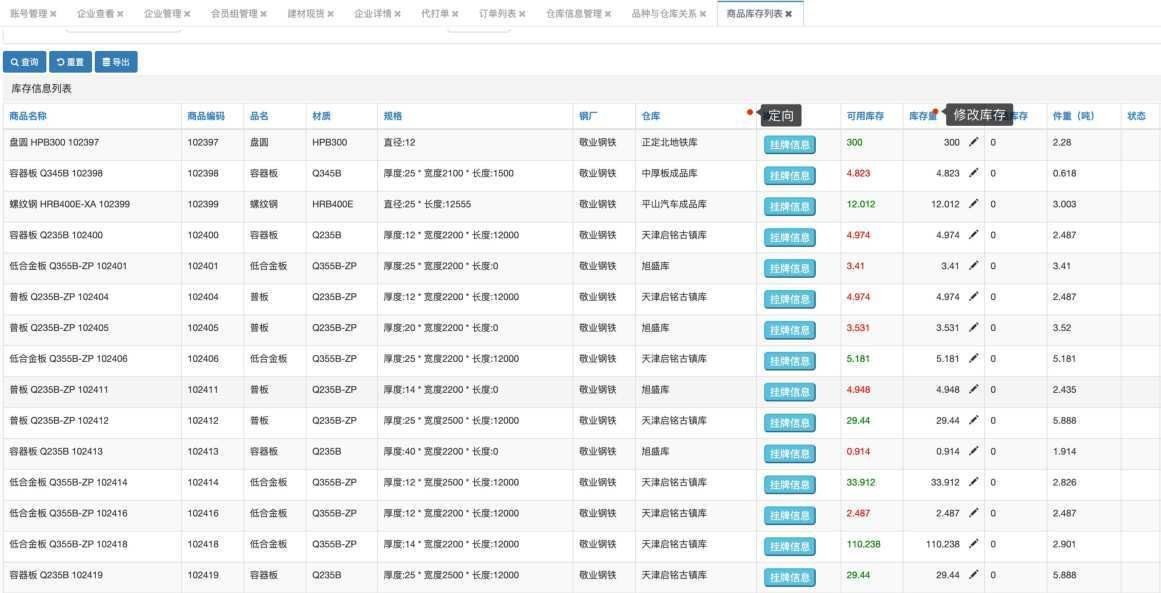Open 挂牌信息 for row 102416

tap(790, 515)
